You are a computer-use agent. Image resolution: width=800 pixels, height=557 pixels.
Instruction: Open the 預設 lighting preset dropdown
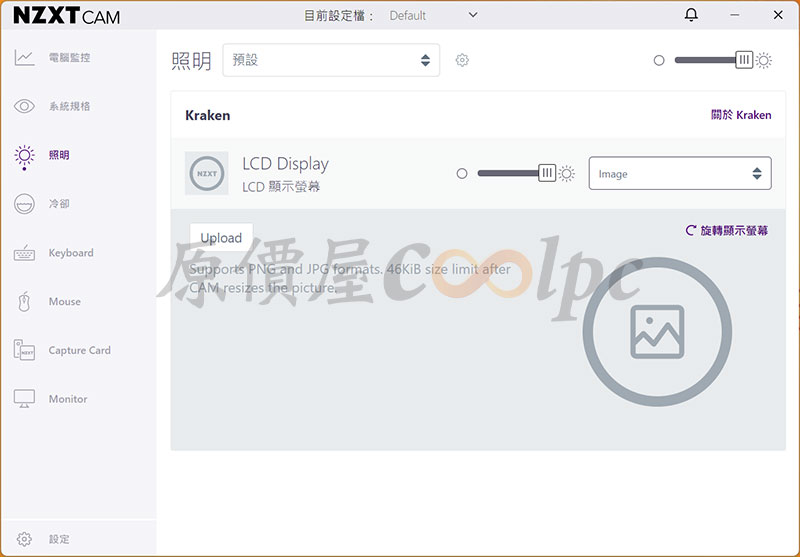331,60
